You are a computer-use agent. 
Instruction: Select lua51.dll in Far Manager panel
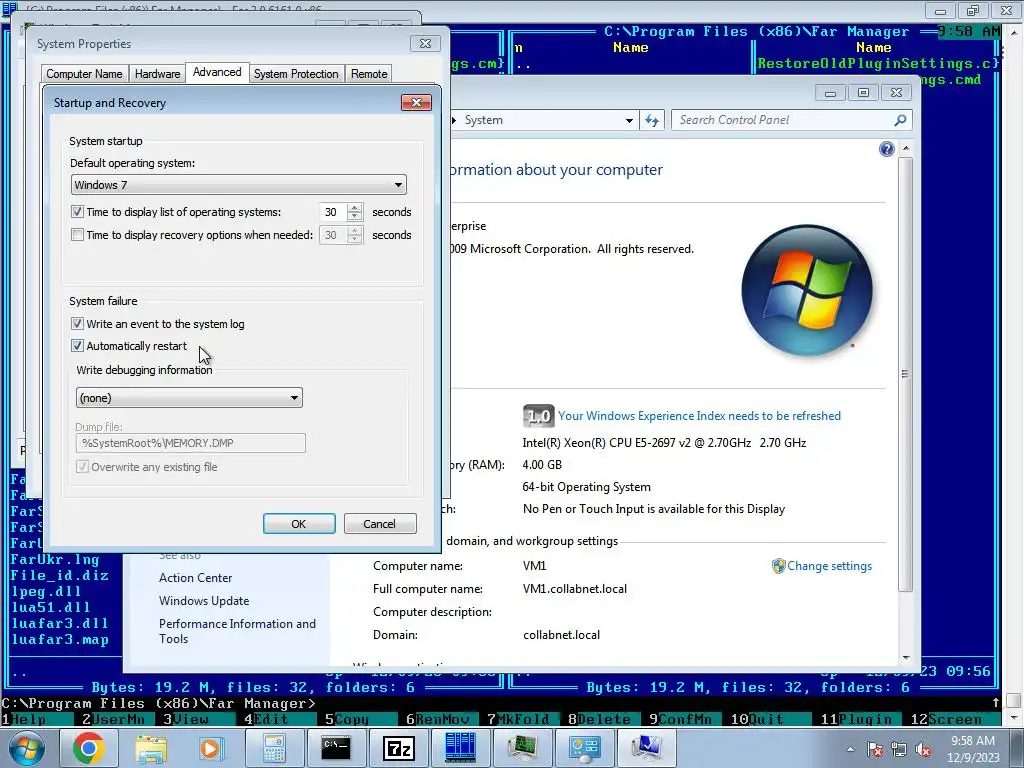click(x=50, y=607)
